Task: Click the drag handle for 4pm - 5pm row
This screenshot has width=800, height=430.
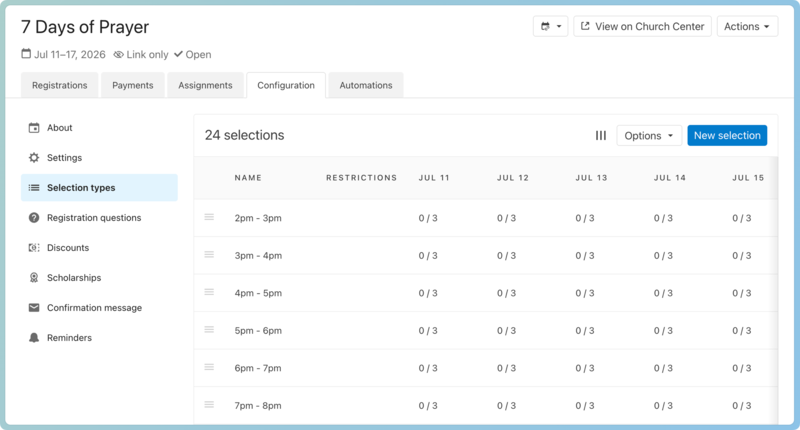Action: pos(209,292)
